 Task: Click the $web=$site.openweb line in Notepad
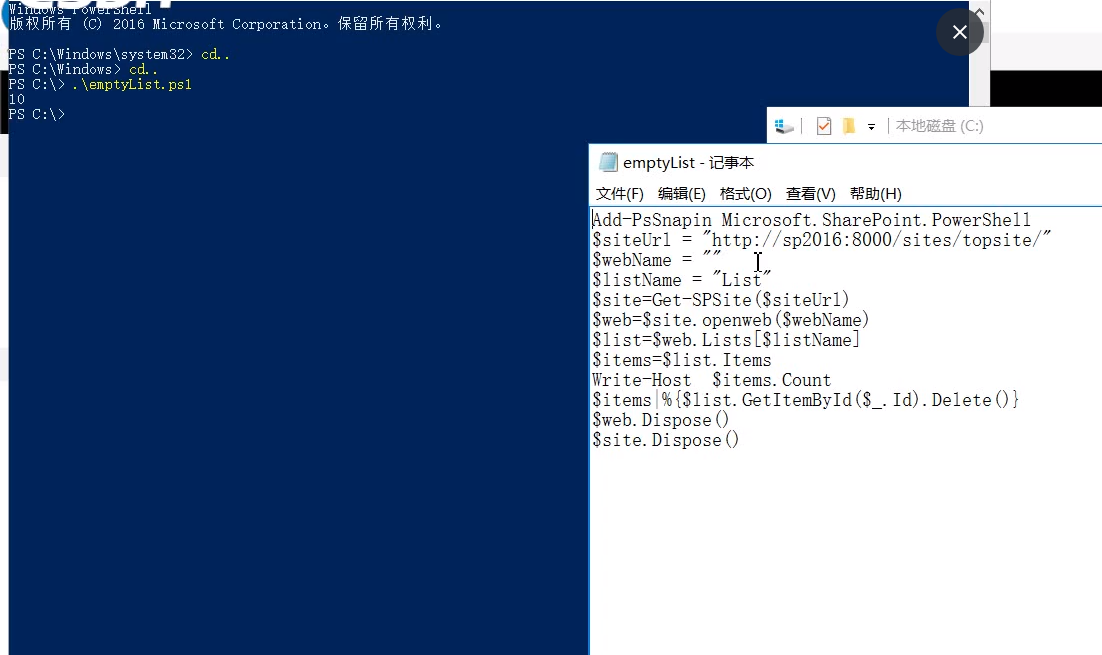pyautogui.click(x=731, y=320)
